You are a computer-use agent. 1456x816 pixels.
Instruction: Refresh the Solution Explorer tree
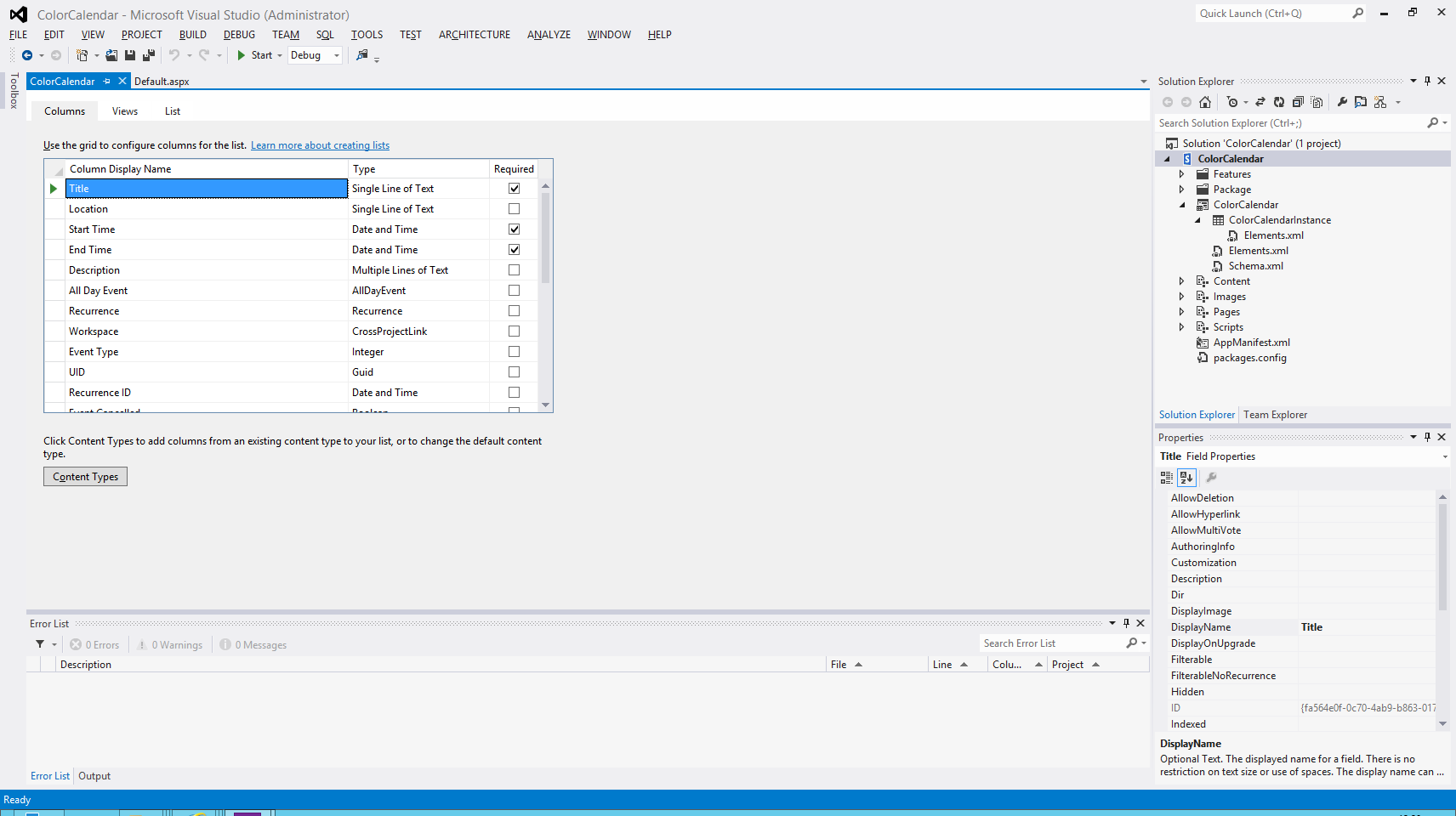1279,102
